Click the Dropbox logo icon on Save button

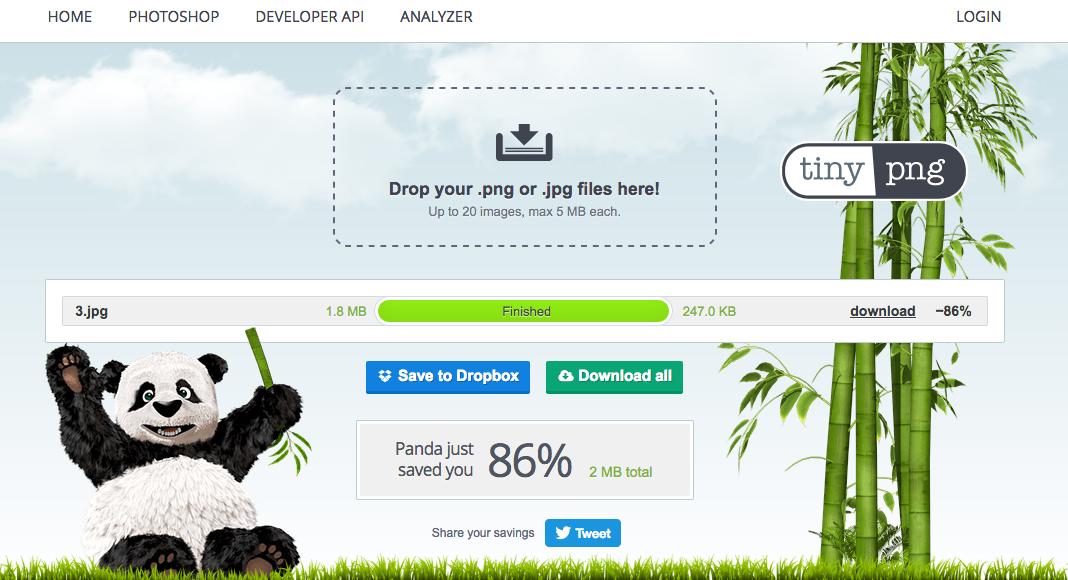click(x=385, y=376)
